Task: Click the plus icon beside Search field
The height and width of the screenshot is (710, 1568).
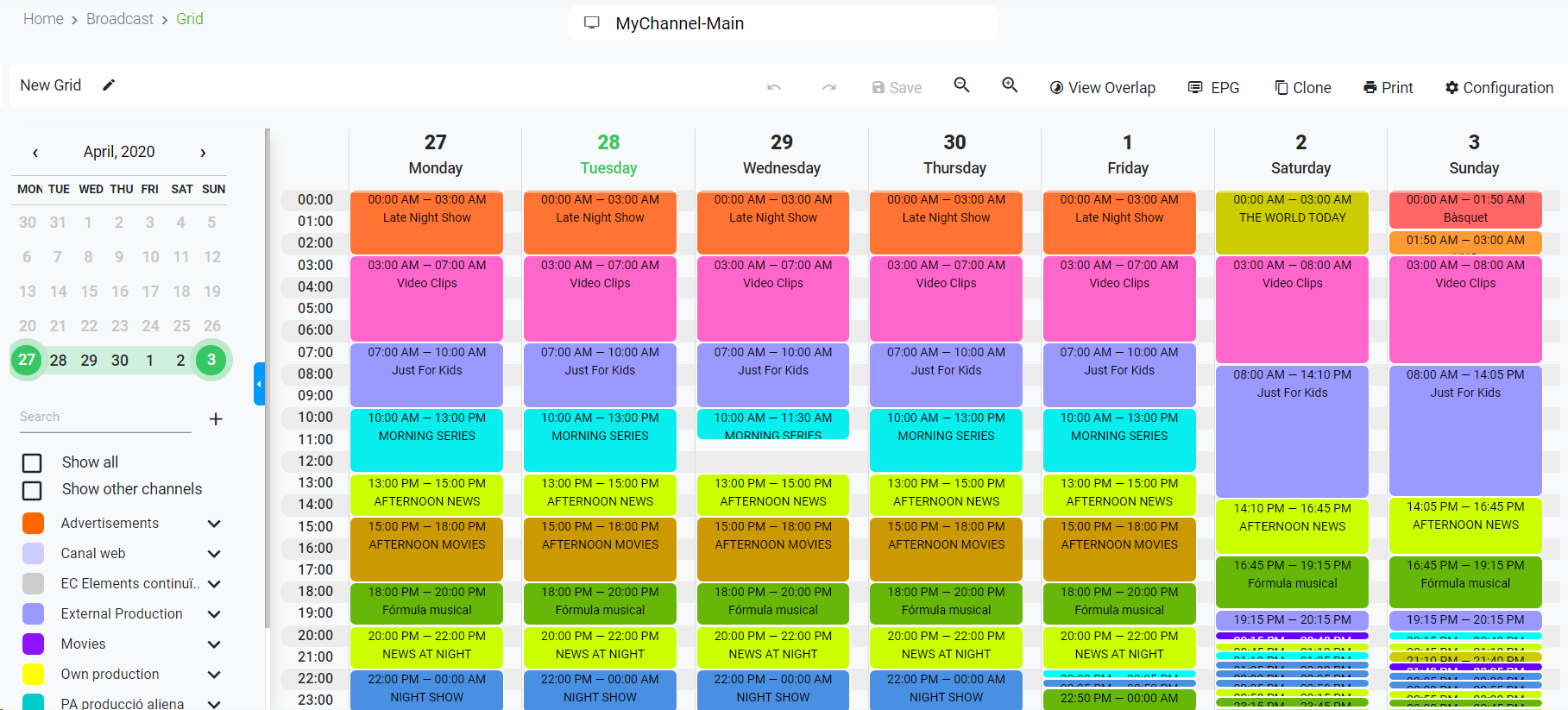Action: tap(216, 418)
